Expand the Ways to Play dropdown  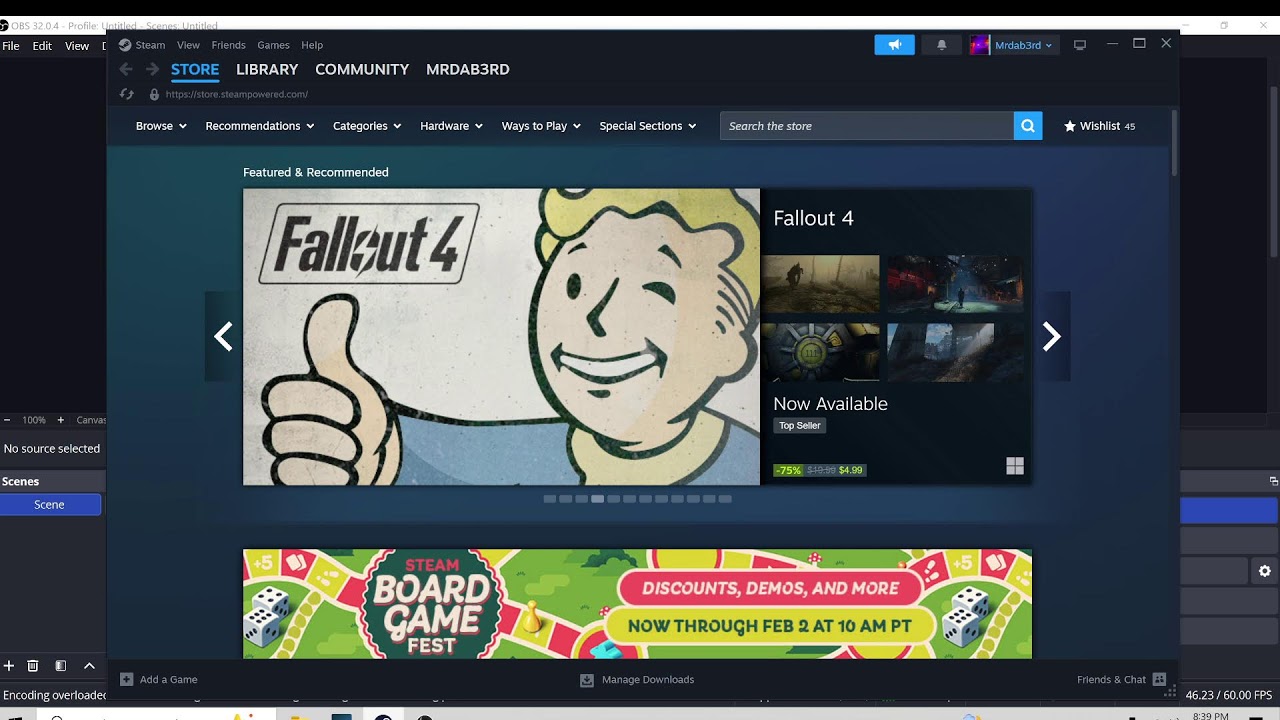[x=541, y=126]
